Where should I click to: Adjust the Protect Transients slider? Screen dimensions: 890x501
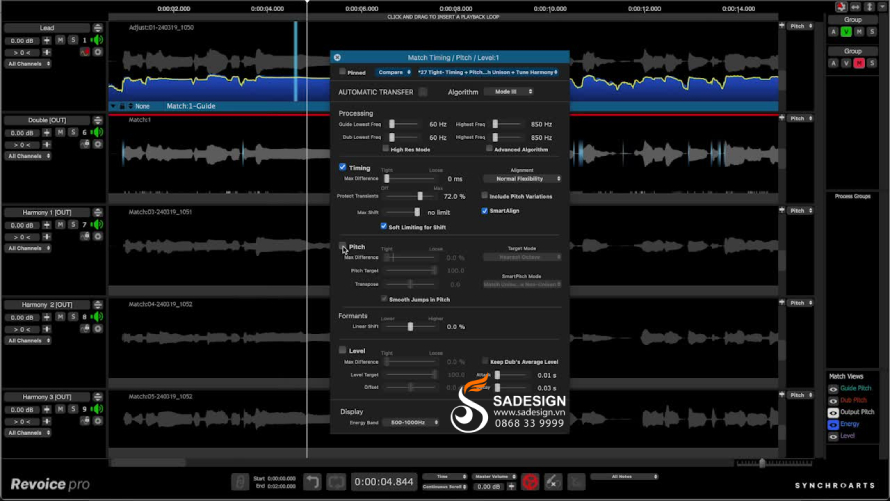coord(420,196)
